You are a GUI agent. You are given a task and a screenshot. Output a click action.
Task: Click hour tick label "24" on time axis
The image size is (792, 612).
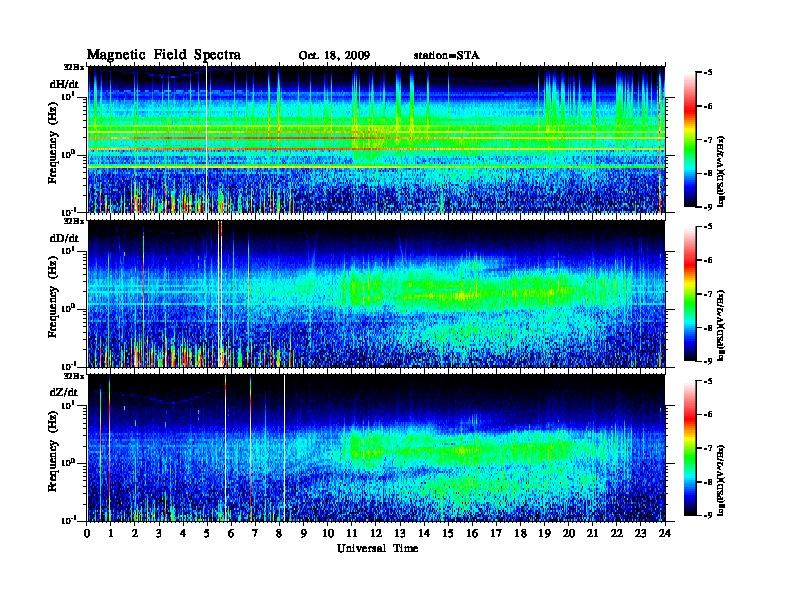coord(665,533)
